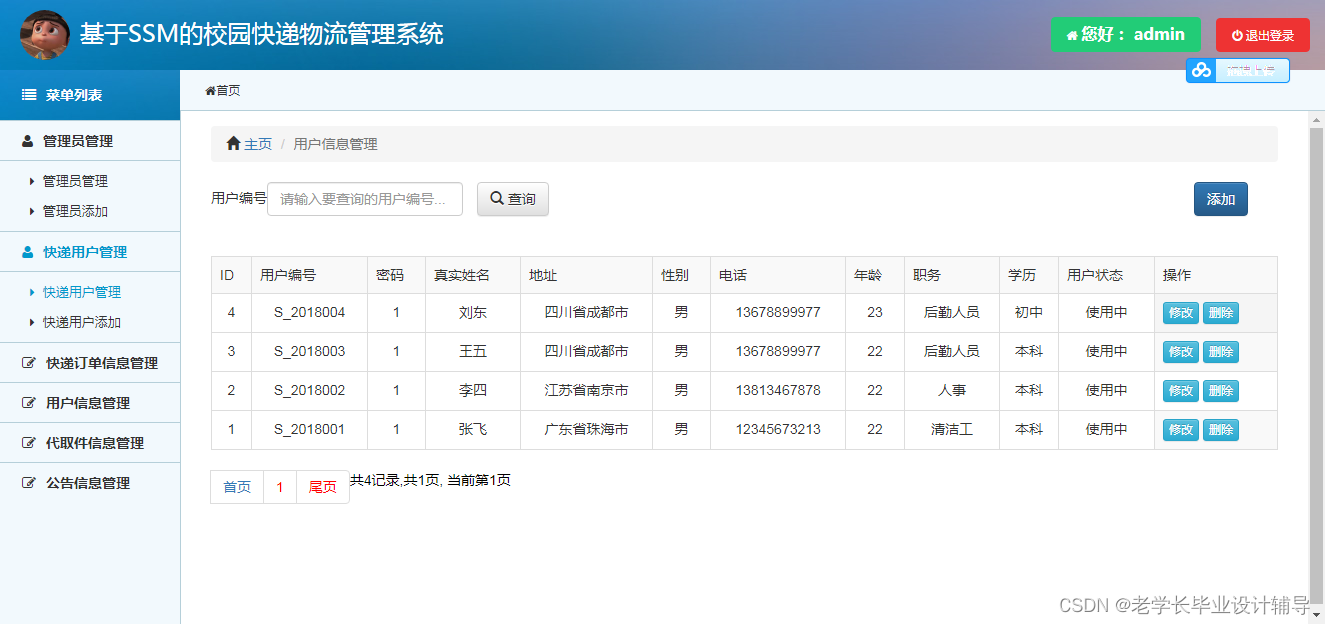Click the edit icon for 用户信息管理
Screen dimensions: 1325x624
coord(29,403)
